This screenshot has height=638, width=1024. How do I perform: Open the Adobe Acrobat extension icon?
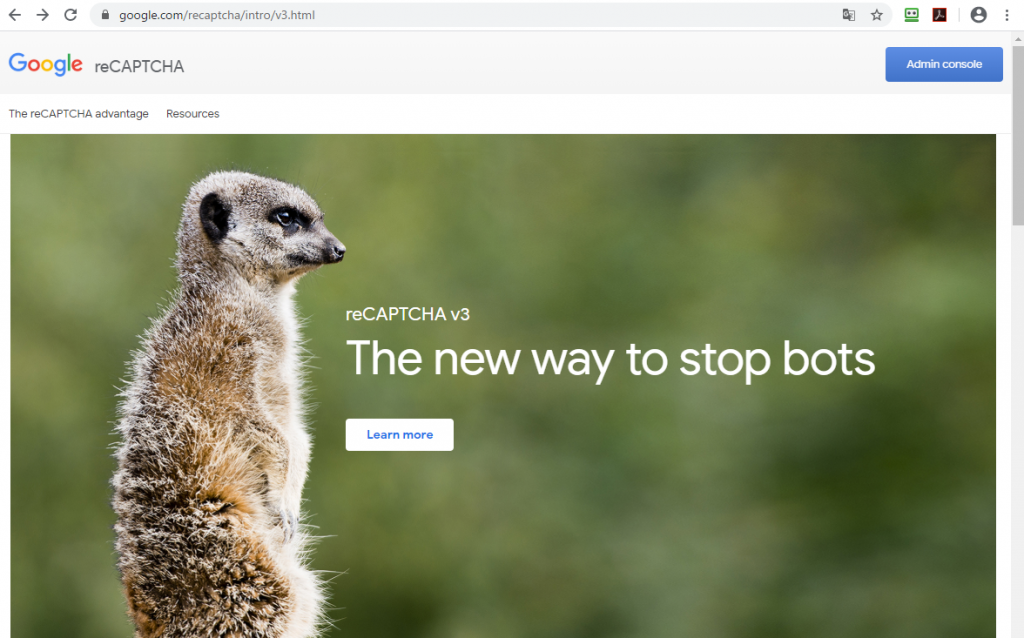click(x=939, y=14)
